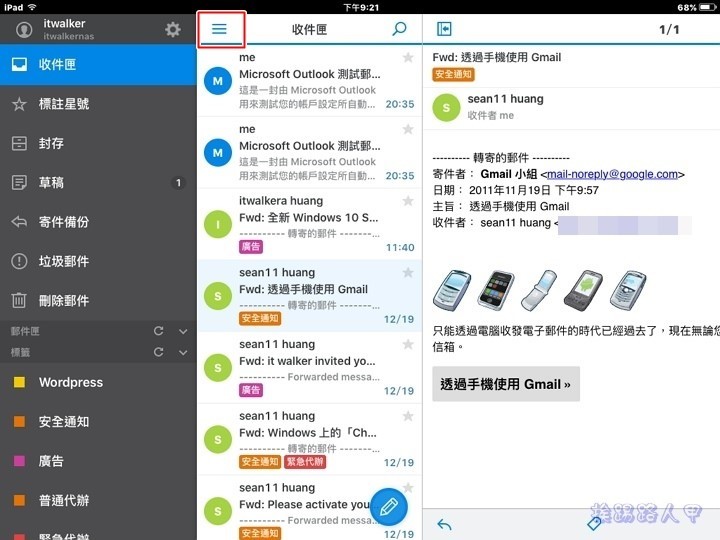Tap the 1/1 message counter
Viewport: 720px width, 540px height.
669,29
